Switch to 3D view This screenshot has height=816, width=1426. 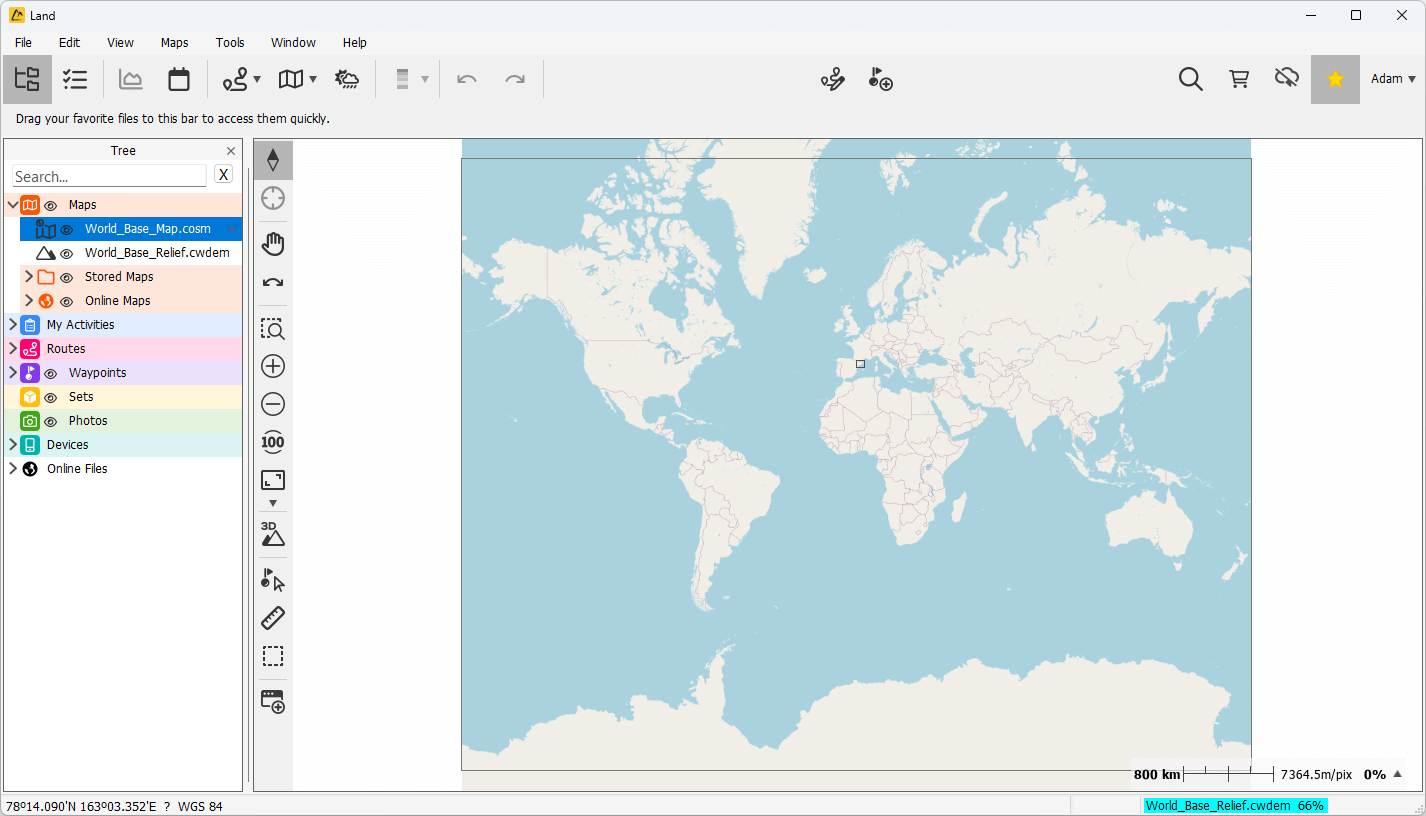[x=272, y=533]
